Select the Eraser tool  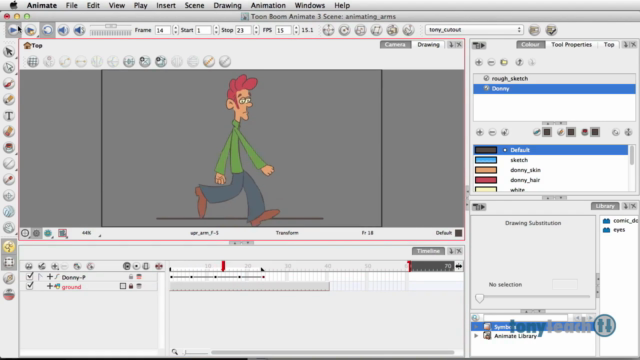[x=9, y=131]
